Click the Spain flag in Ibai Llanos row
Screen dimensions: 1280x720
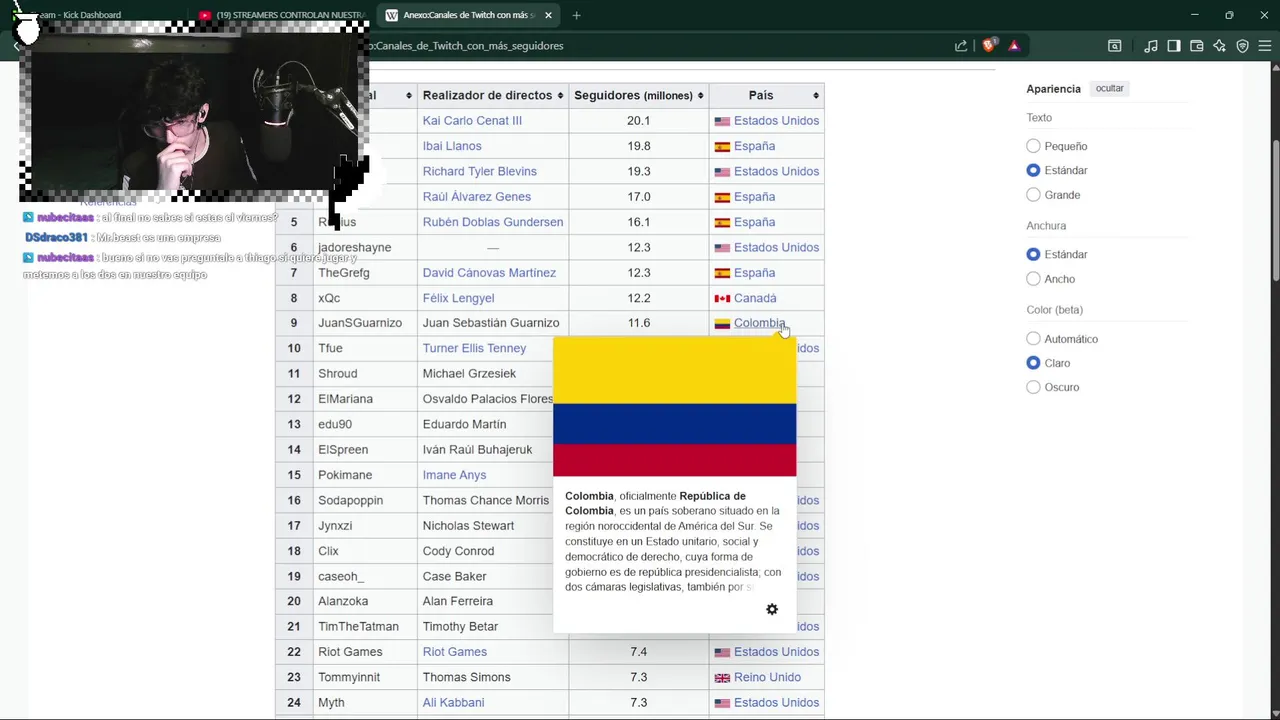click(722, 146)
